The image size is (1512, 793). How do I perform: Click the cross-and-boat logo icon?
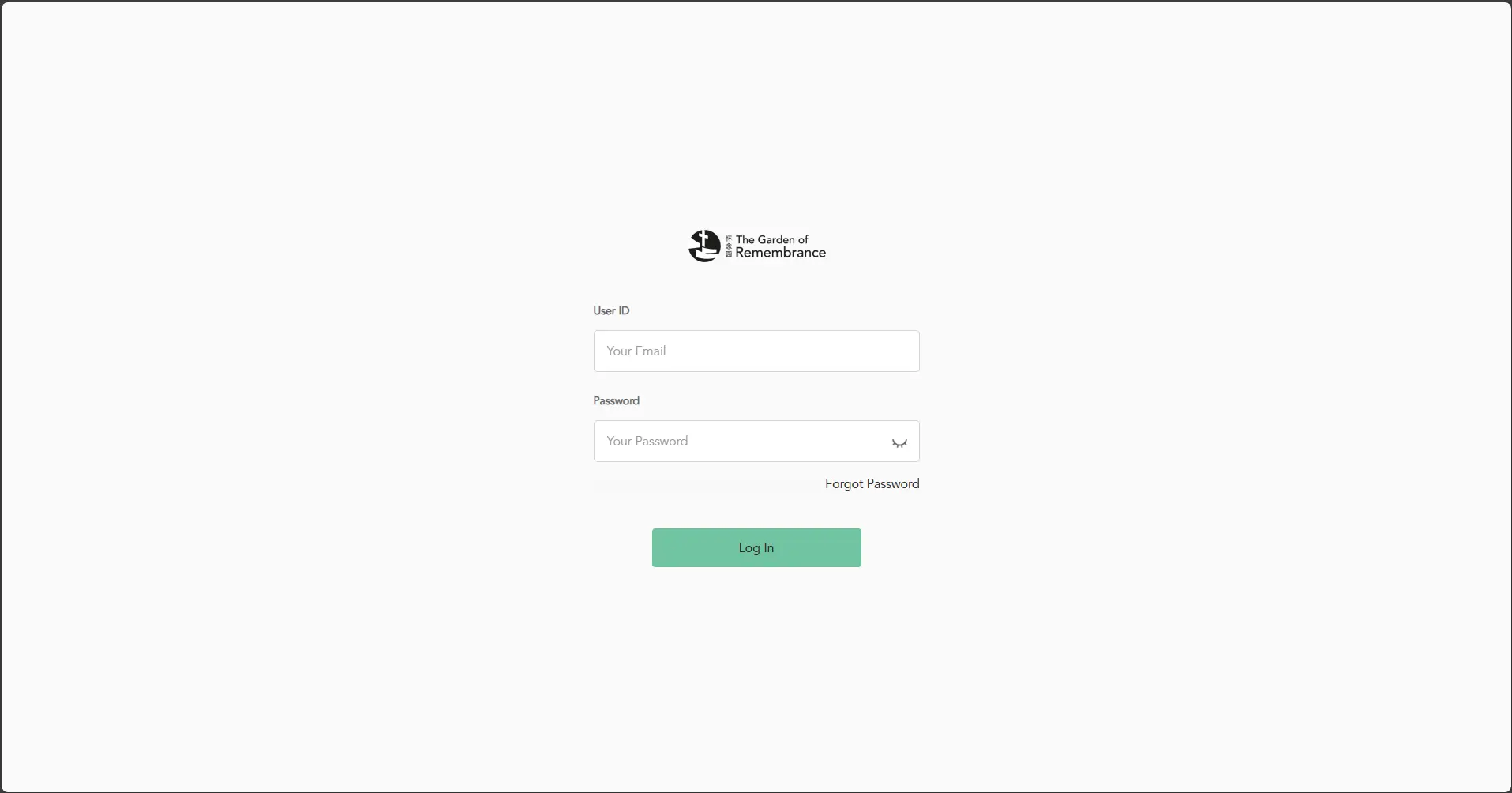(x=704, y=246)
